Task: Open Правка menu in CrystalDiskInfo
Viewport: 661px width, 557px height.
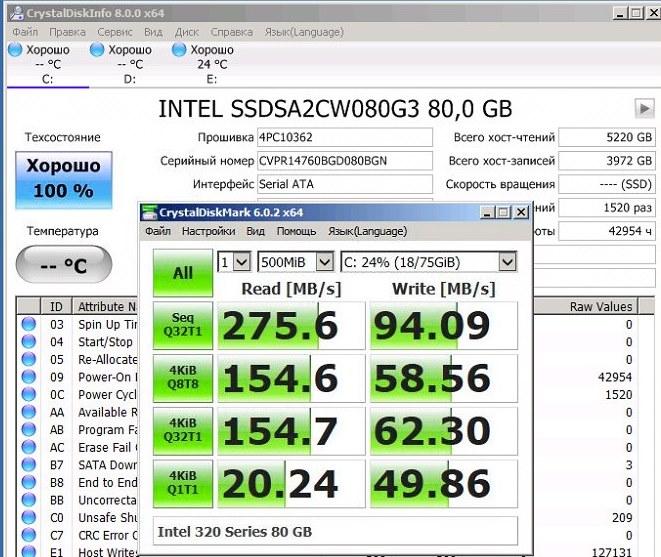Action: point(67,32)
